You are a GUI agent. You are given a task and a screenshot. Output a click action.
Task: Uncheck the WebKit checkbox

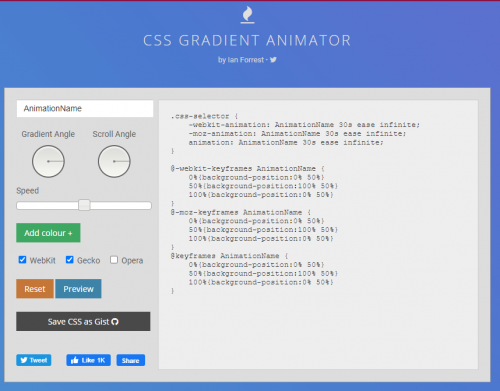pos(22,260)
